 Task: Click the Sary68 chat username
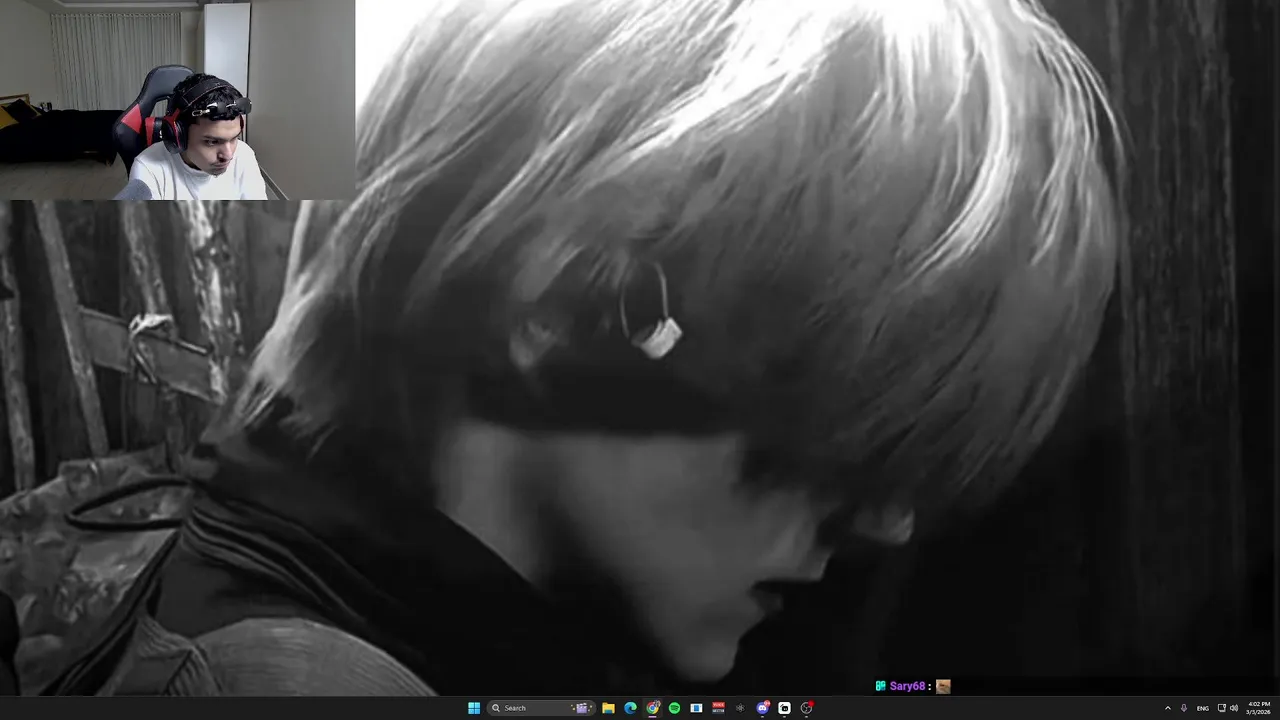coord(907,686)
